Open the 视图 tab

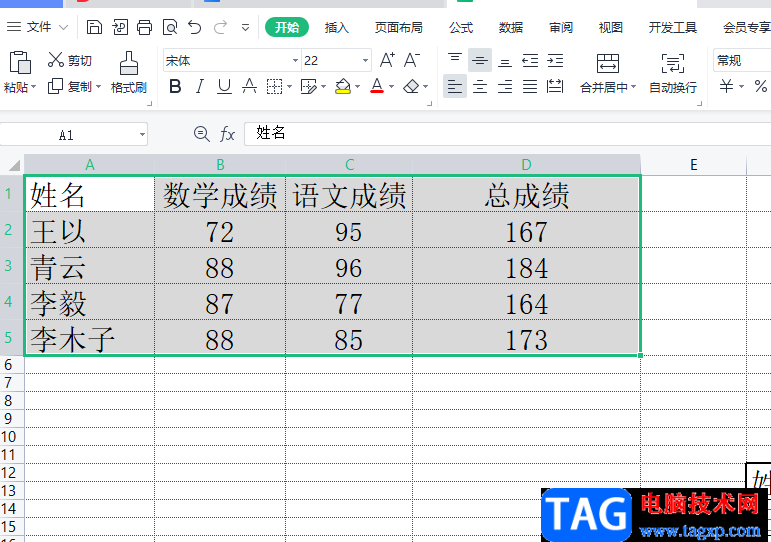610,28
